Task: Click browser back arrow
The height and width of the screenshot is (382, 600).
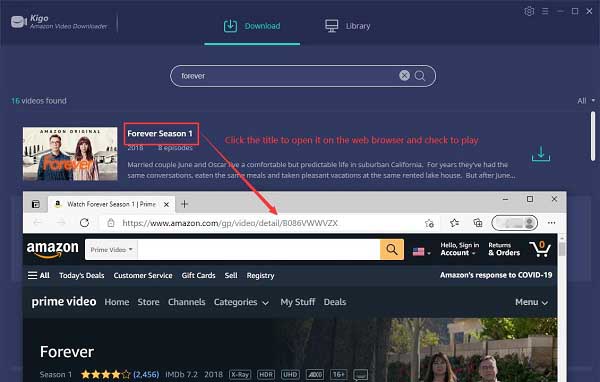Action: click(38, 222)
